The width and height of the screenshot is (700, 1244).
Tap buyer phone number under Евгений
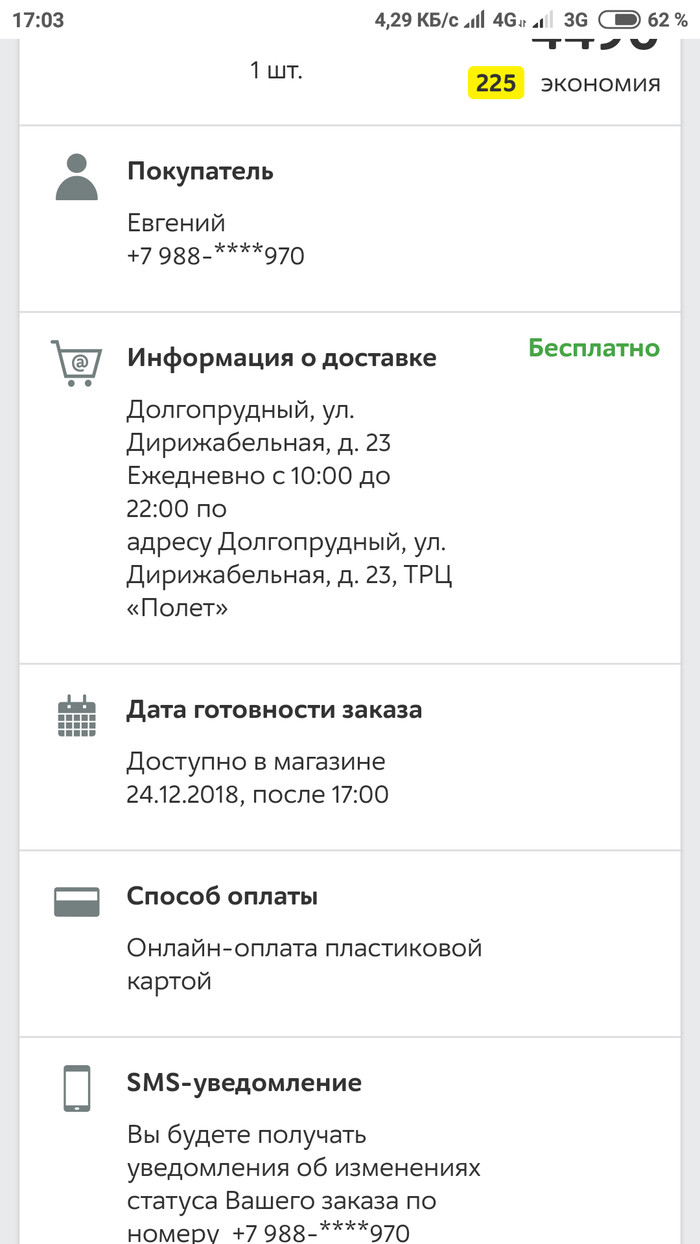coord(215,256)
